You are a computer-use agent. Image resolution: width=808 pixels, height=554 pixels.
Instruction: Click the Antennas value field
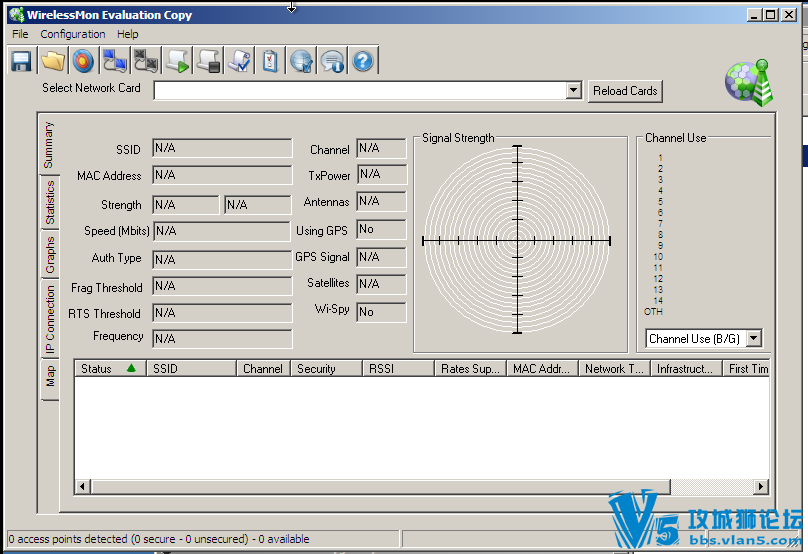click(381, 201)
